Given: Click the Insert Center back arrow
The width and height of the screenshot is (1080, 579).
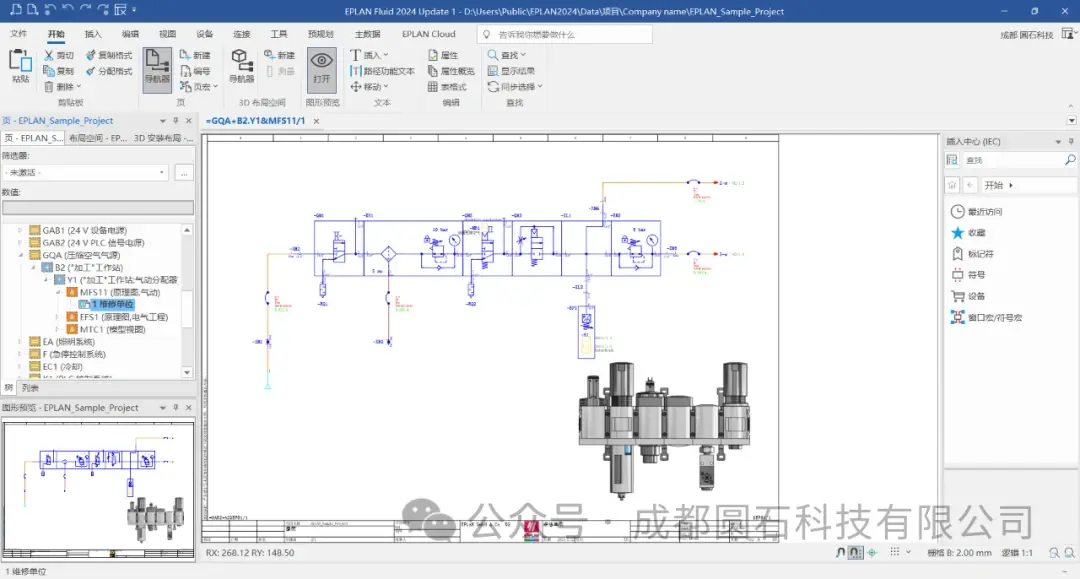Looking at the screenshot, I should pyautogui.click(x=970, y=185).
